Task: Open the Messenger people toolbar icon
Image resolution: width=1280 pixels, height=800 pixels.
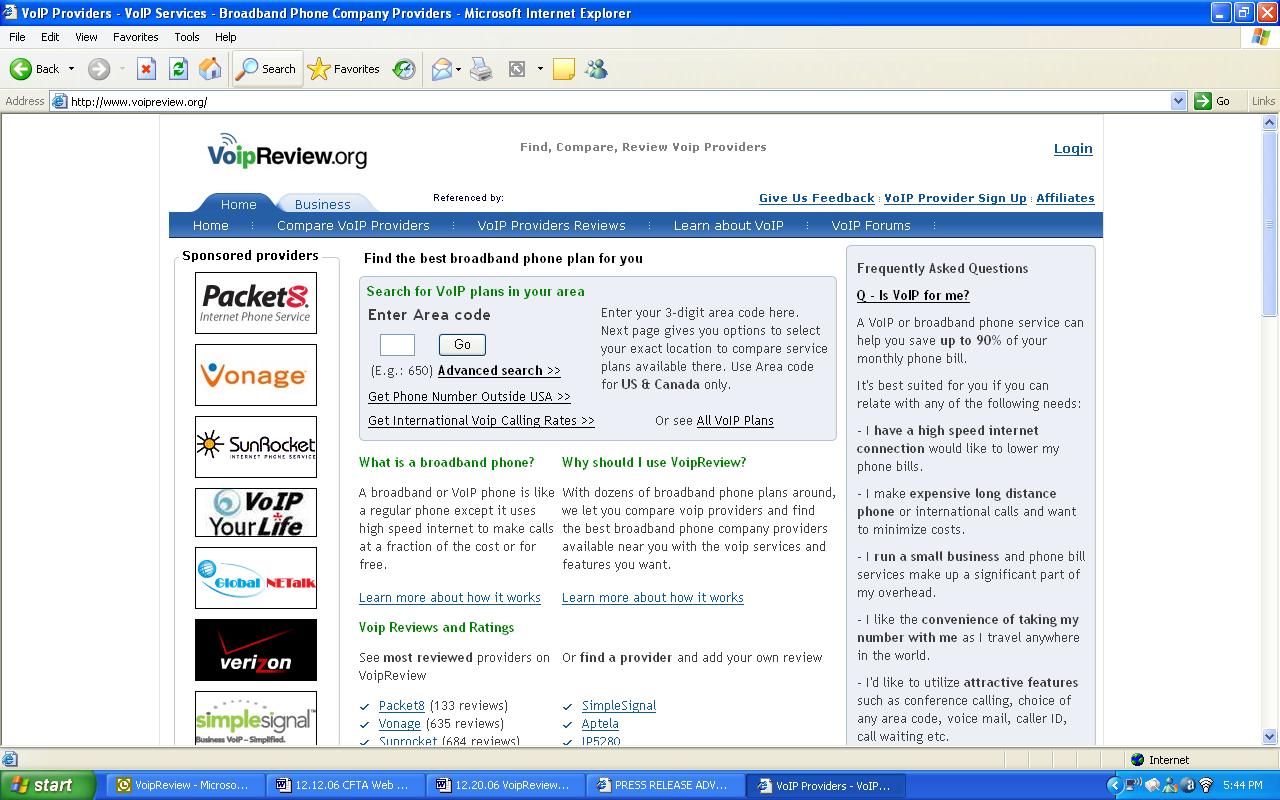Action: click(597, 69)
